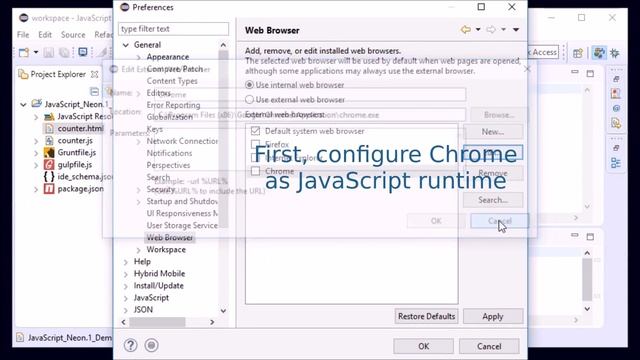This screenshot has width=640, height=360.
Task: Click Preferences Cancel button next to OK
Action: 489,346
